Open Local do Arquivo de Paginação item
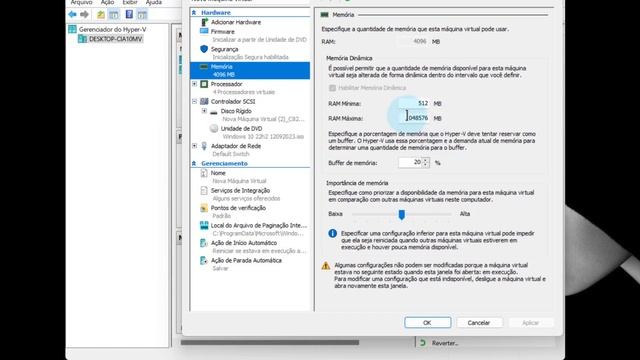The image size is (640, 360). coord(259,225)
